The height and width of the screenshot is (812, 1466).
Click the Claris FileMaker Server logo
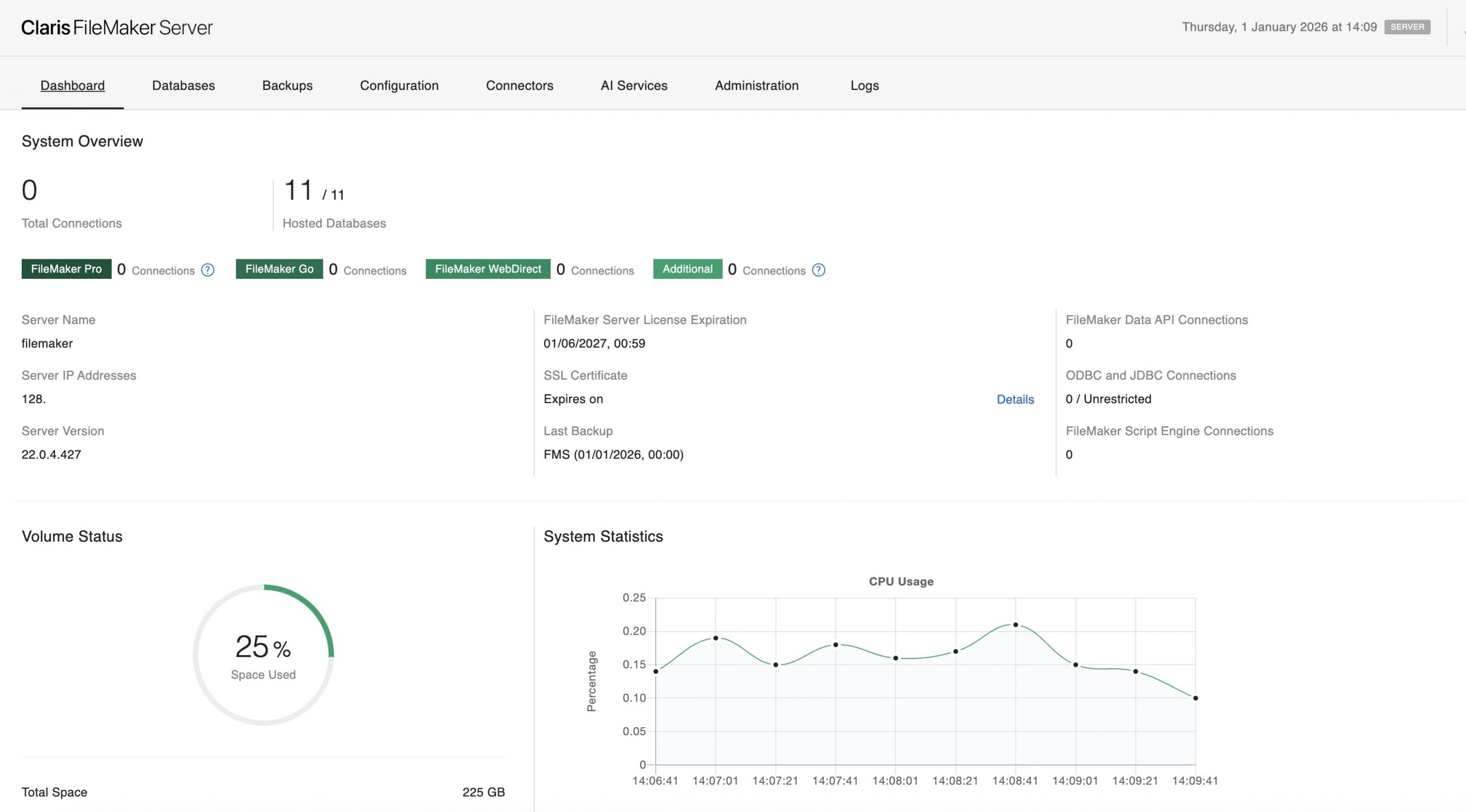pos(117,27)
